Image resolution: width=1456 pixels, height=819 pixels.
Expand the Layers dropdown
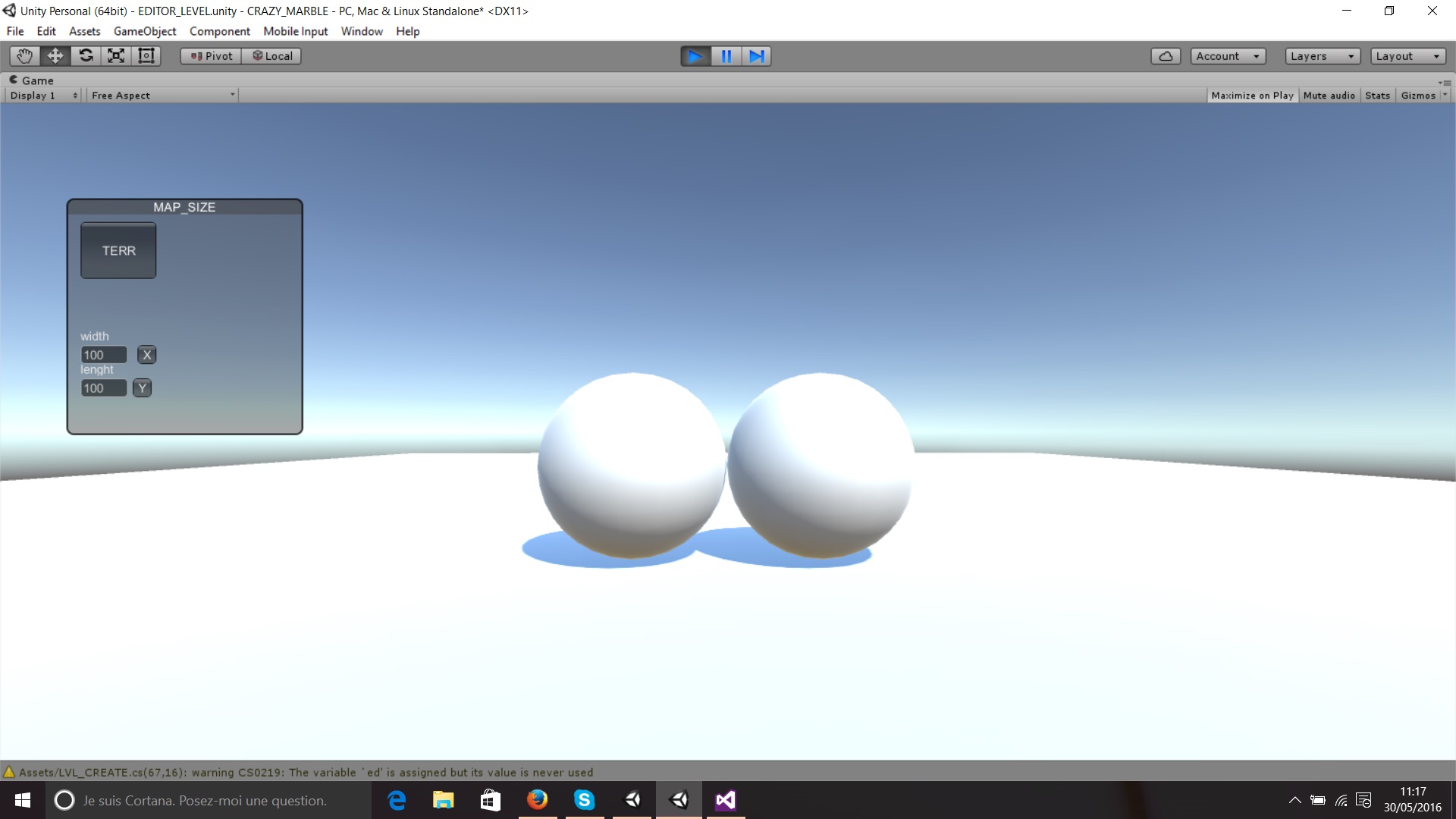[x=1322, y=56]
